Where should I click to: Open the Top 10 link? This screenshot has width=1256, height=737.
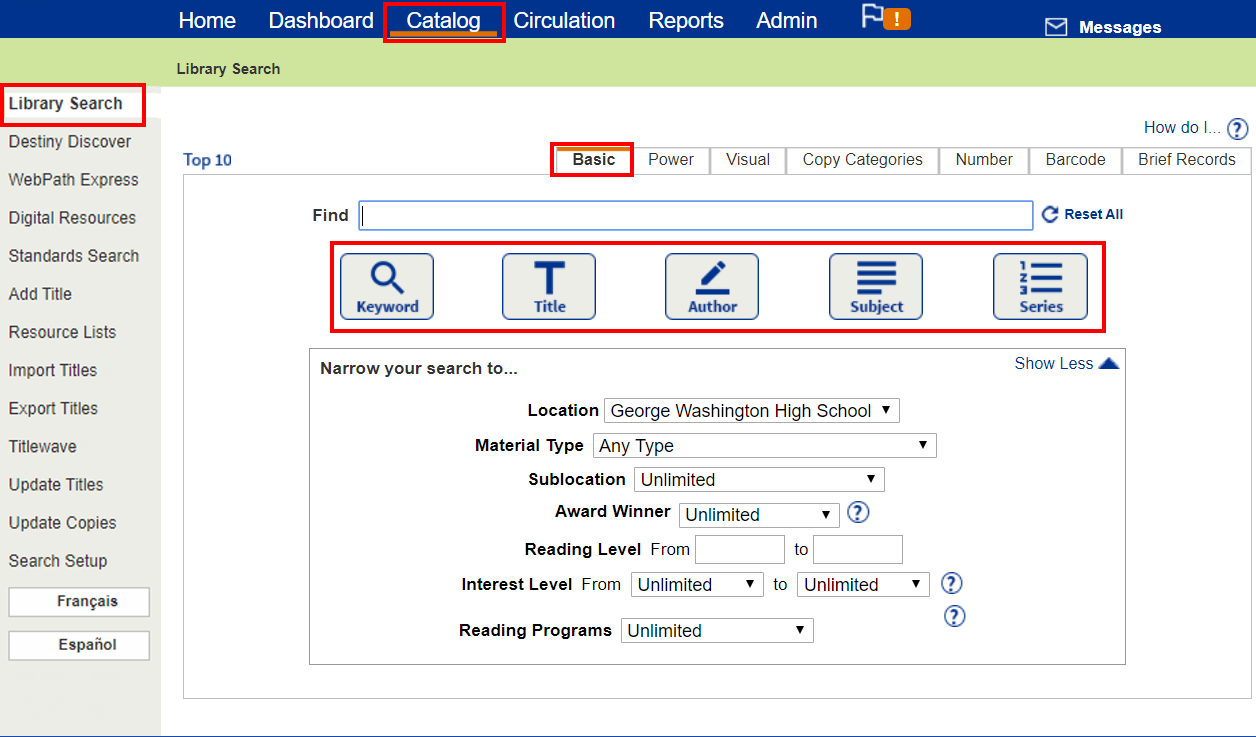pyautogui.click(x=208, y=160)
